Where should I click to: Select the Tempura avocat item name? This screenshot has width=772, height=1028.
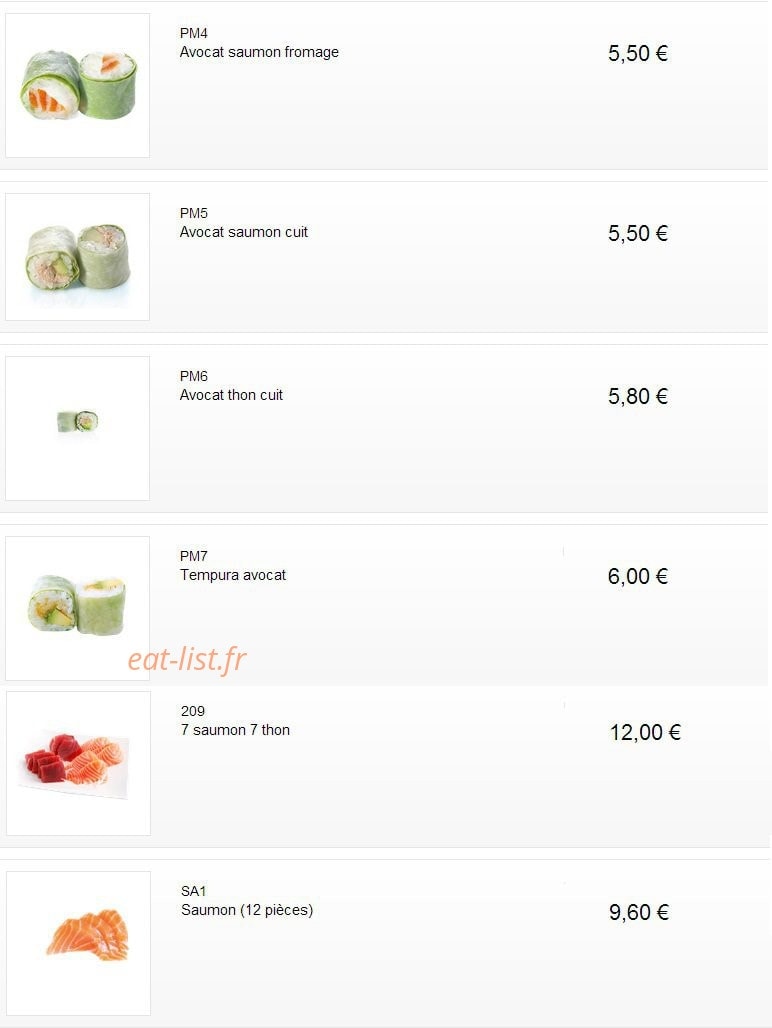coord(233,575)
